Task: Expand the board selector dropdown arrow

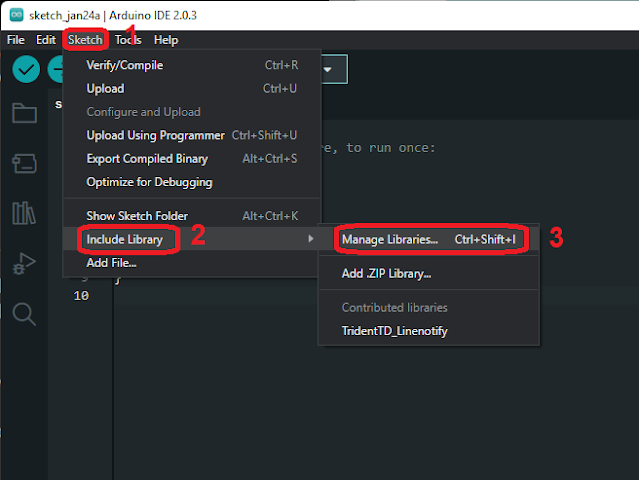Action: tap(327, 69)
